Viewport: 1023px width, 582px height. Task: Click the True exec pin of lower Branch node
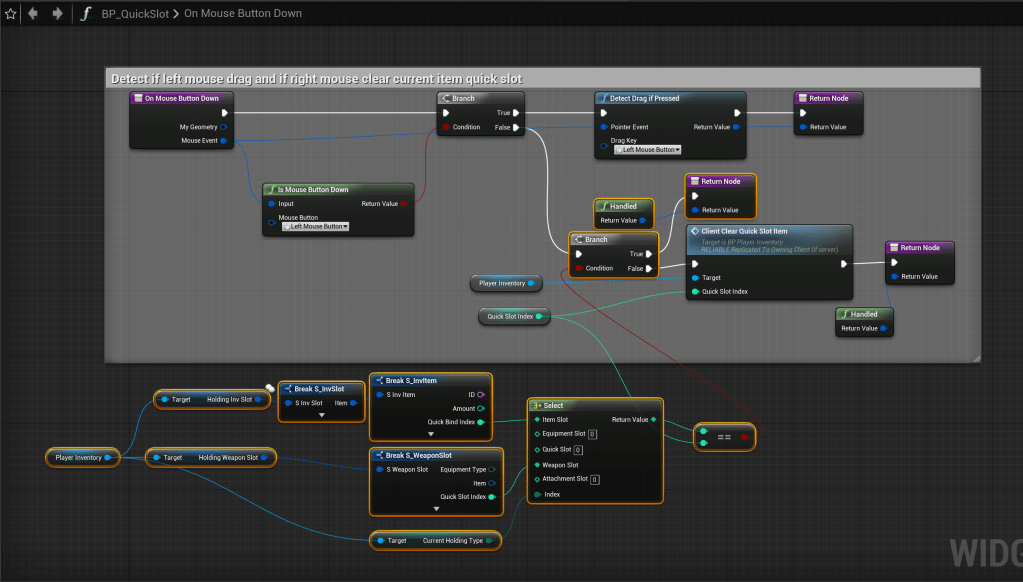point(649,254)
